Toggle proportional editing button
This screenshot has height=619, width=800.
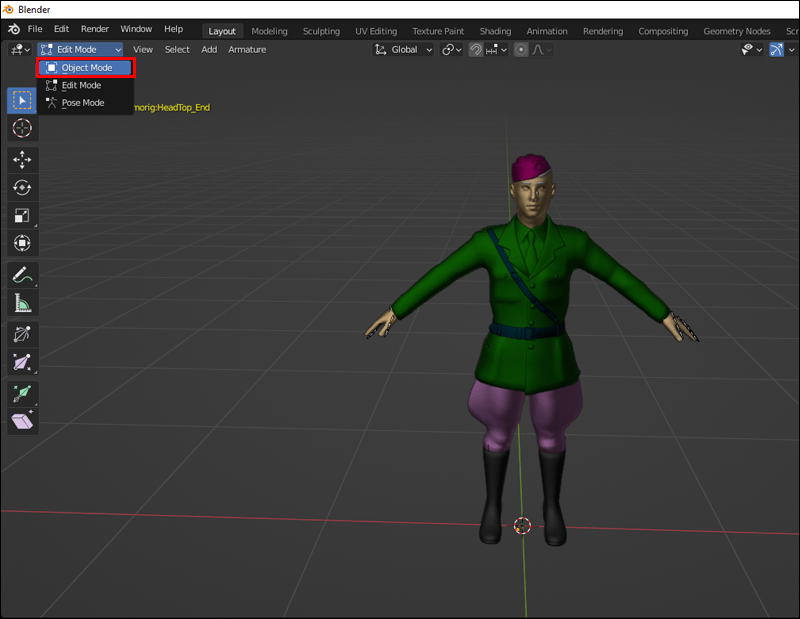pos(521,50)
